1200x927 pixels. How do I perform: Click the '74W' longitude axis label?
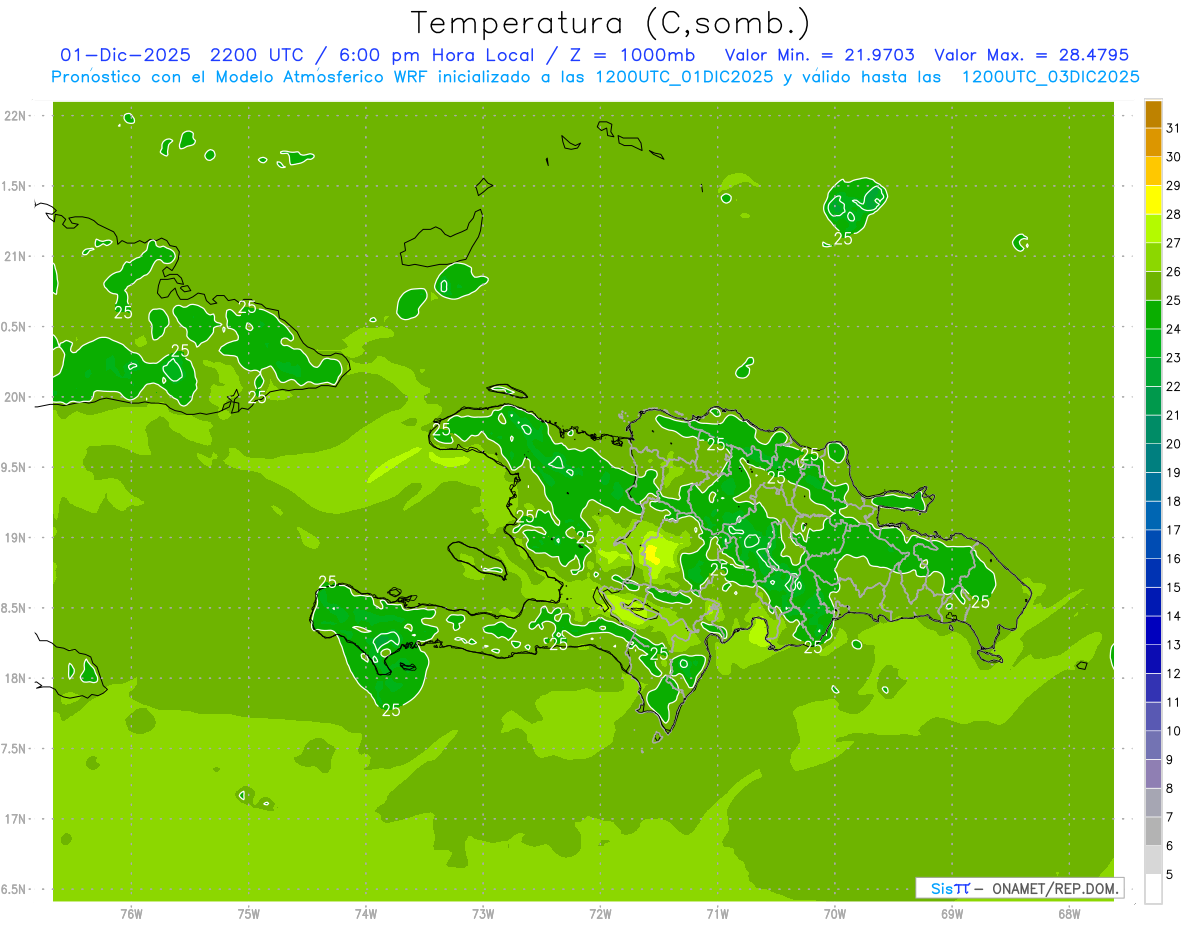coord(366,914)
